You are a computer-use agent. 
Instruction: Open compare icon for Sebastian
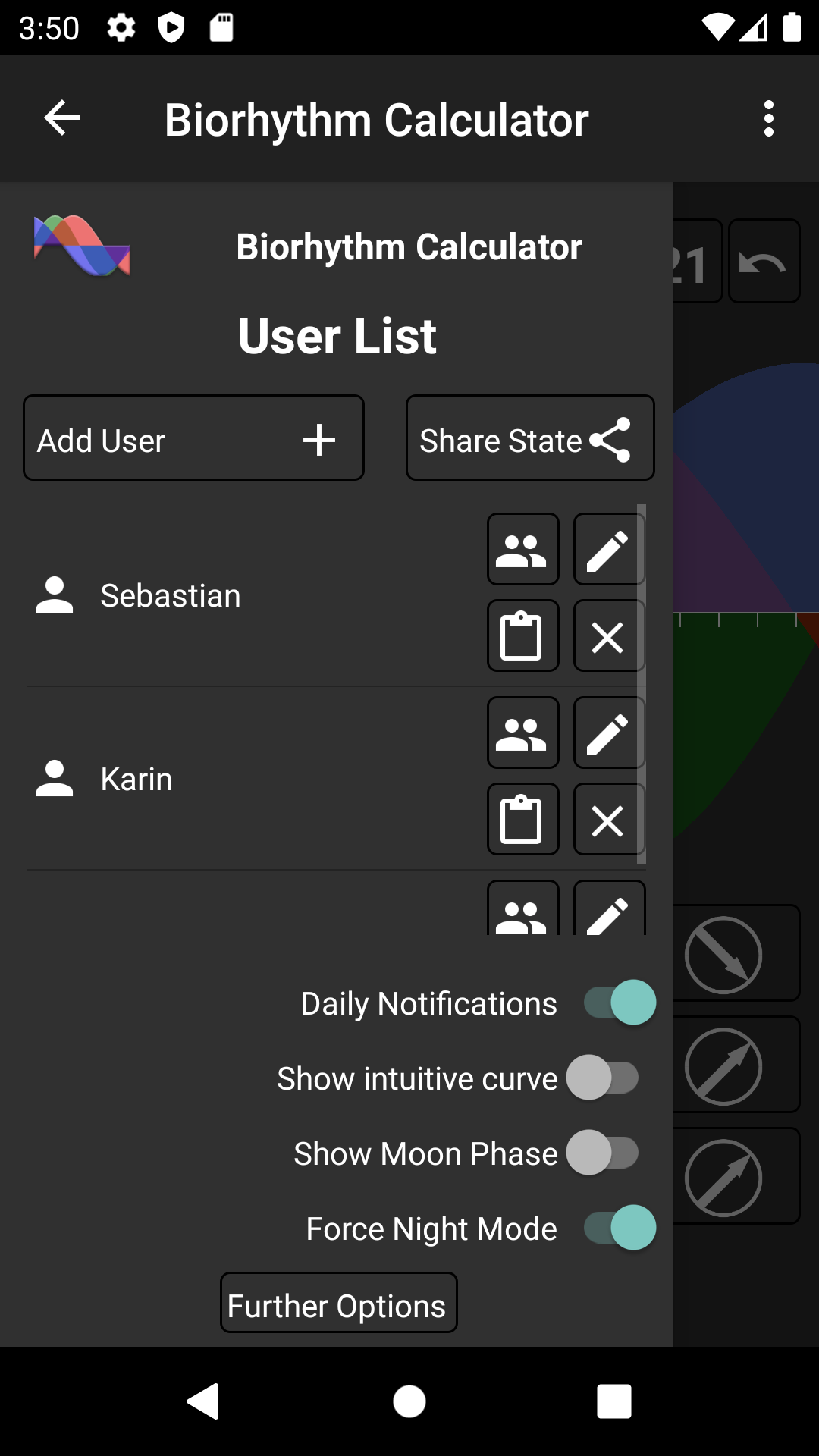(523, 549)
